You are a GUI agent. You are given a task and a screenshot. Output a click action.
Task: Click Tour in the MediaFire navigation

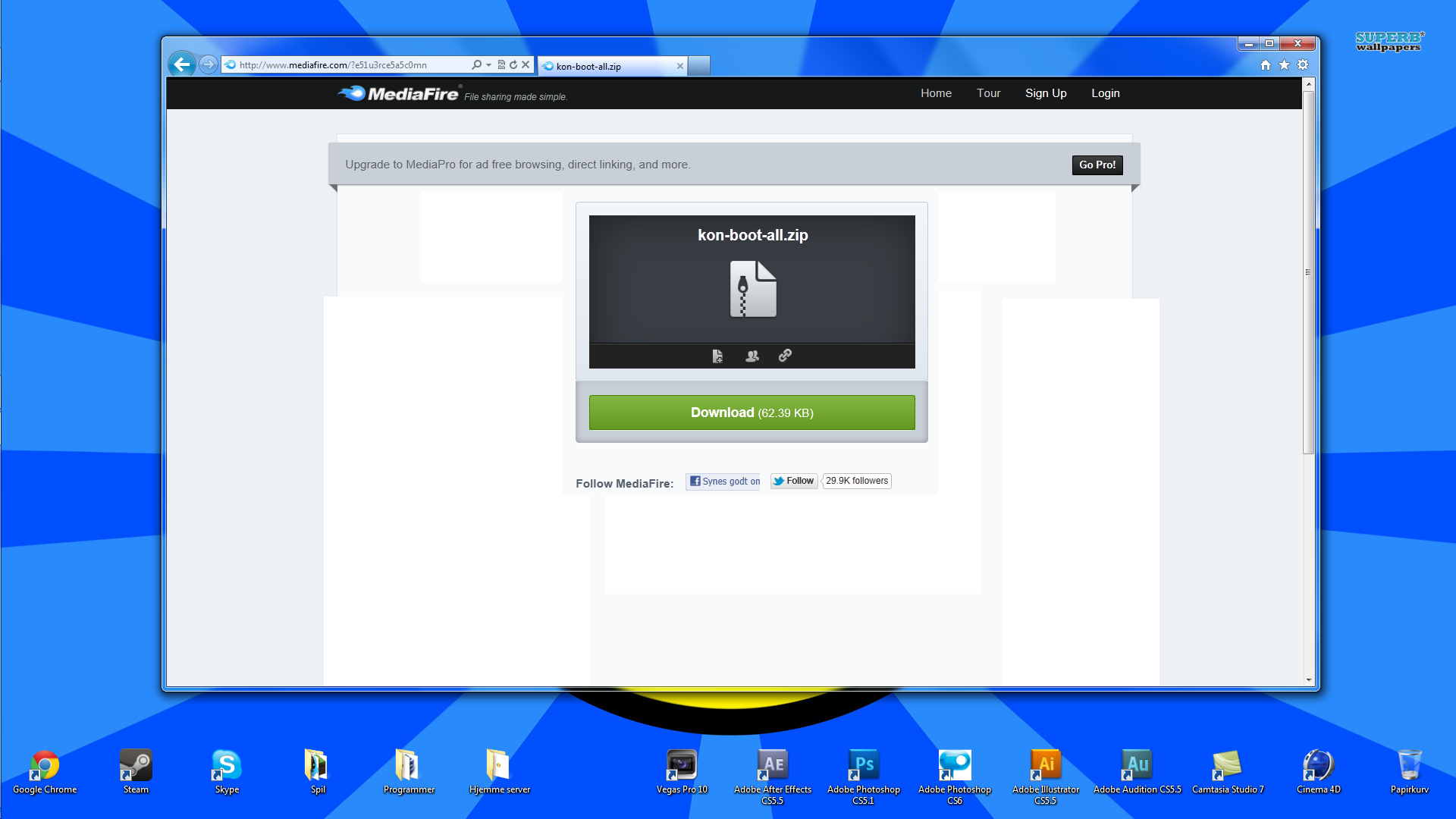click(988, 93)
